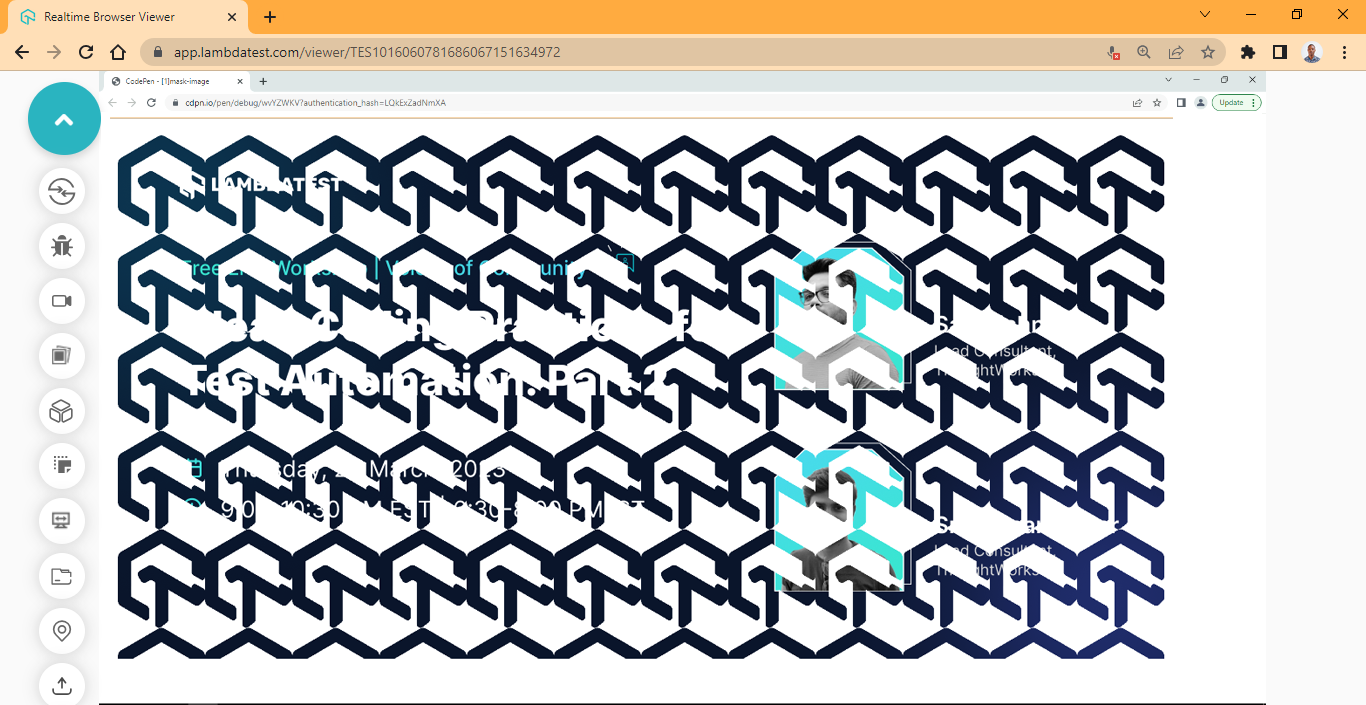This screenshot has height=705, width=1366.
Task: Bookmark the LambdaTest viewer page with the star
Action: pos(1208,52)
